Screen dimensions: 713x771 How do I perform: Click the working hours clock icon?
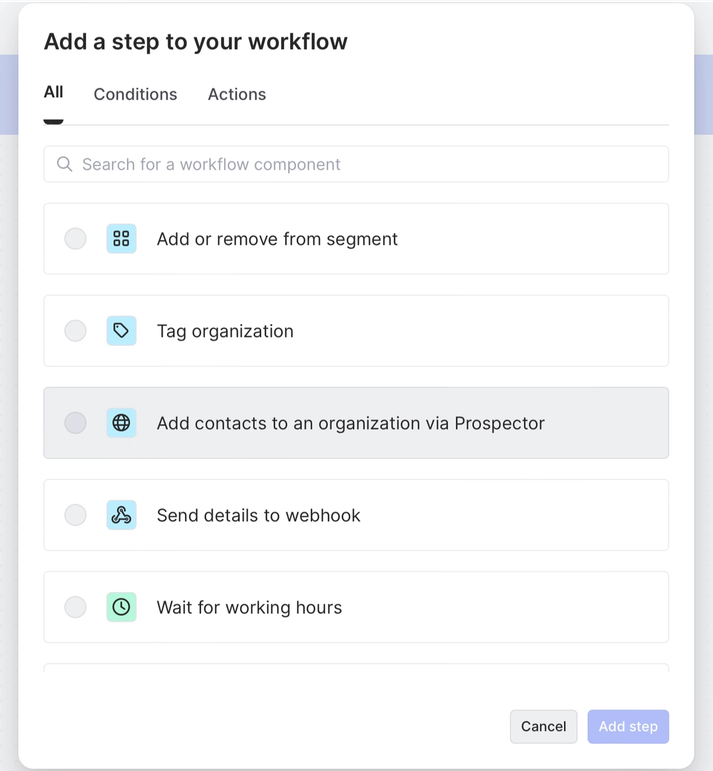(x=121, y=607)
